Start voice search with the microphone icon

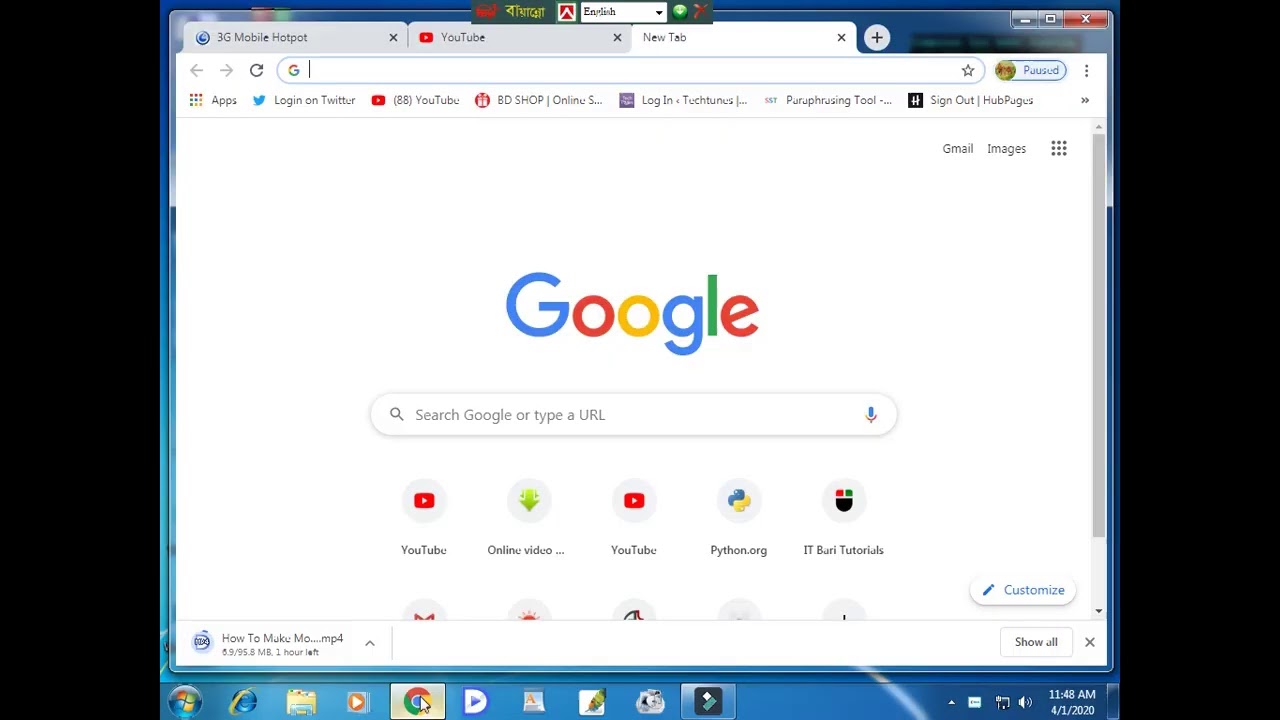[871, 415]
